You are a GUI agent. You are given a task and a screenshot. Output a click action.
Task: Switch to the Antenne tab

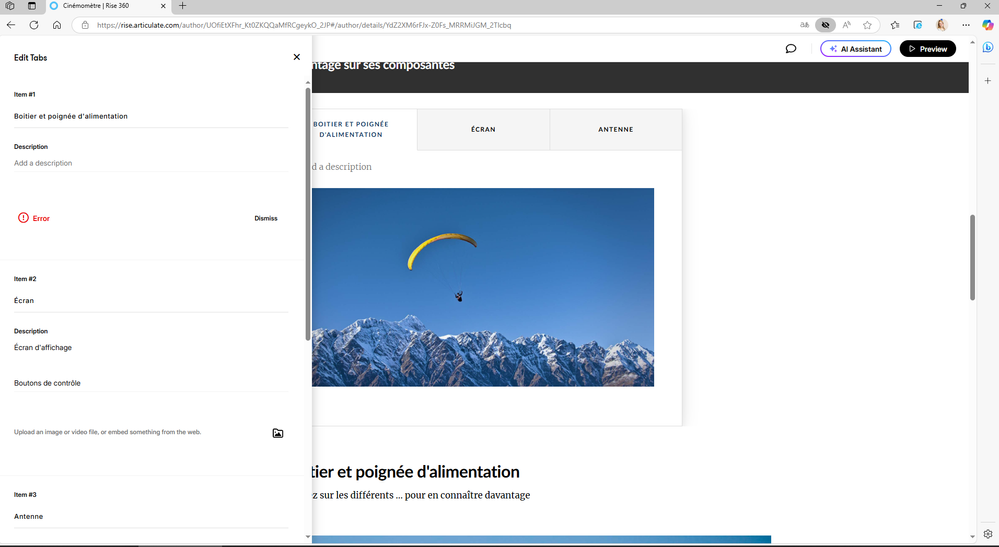pos(615,129)
